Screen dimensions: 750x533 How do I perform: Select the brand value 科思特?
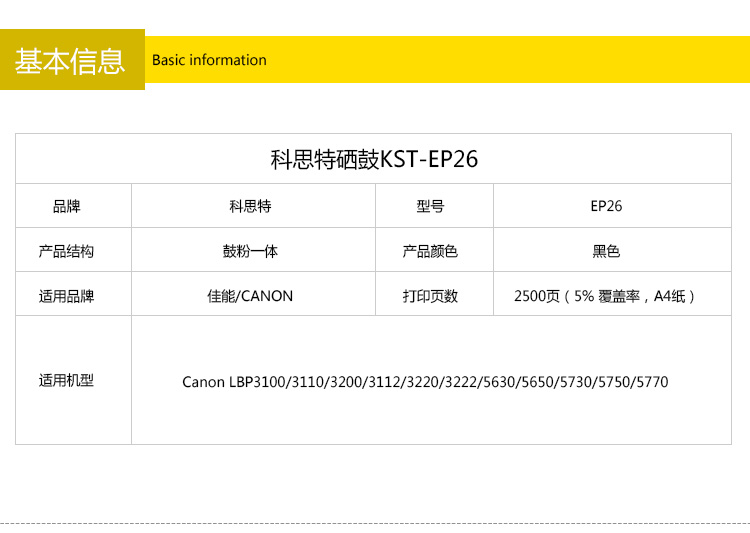[250, 206]
